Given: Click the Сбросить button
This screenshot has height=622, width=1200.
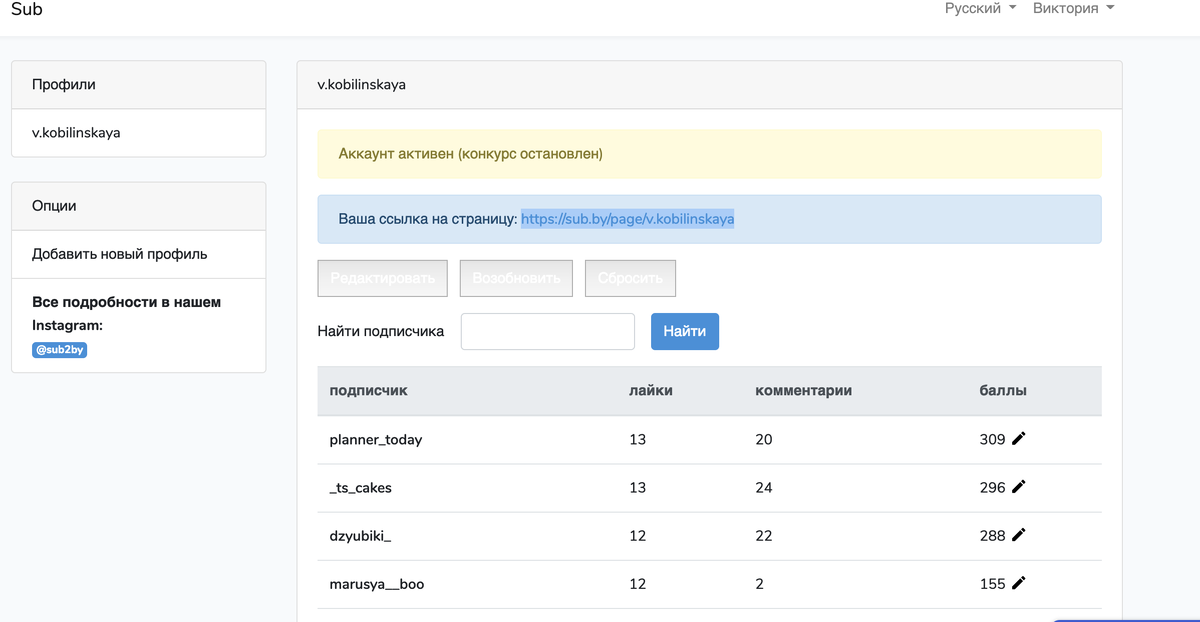Looking at the screenshot, I should [630, 278].
